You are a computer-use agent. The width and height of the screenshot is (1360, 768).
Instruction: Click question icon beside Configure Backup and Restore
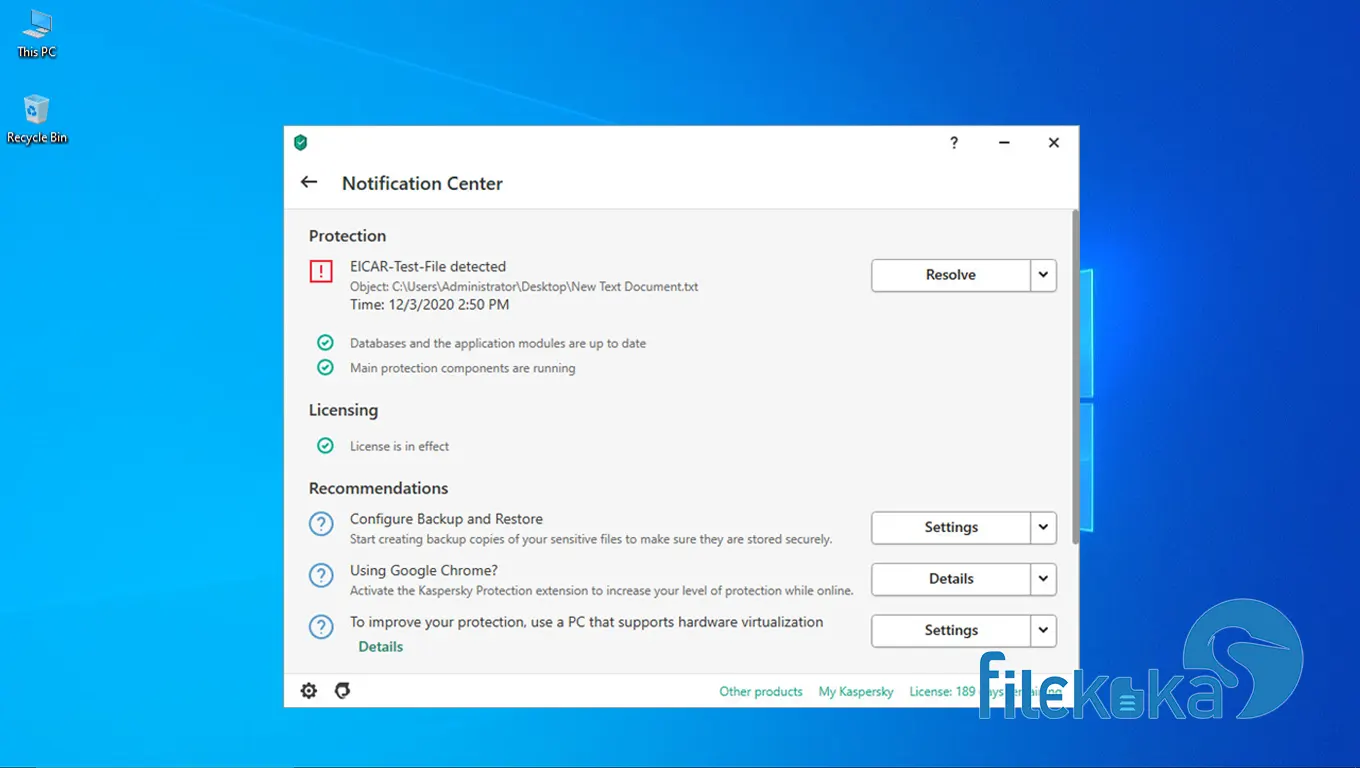pos(321,524)
